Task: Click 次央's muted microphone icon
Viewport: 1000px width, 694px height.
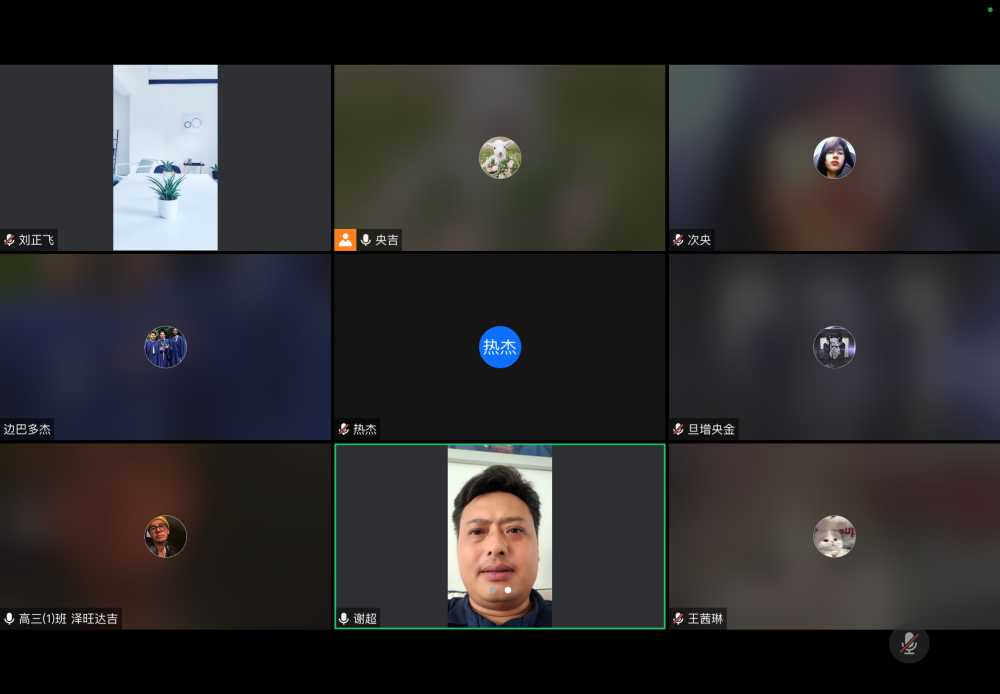Action: coord(679,240)
